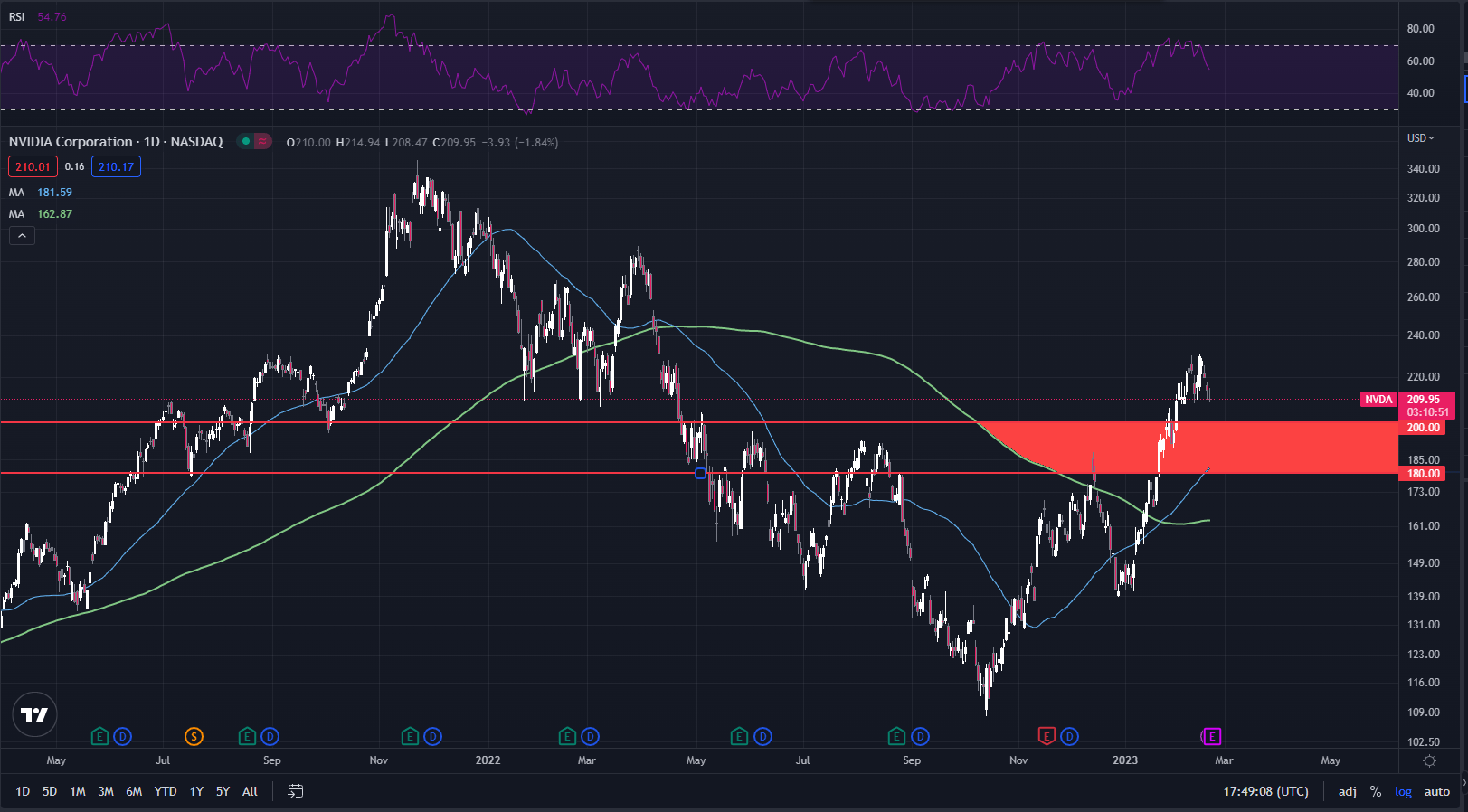The height and width of the screenshot is (812, 1468).
Task: Click green E earnings marker between May and Jul 2021
Action: point(100,737)
